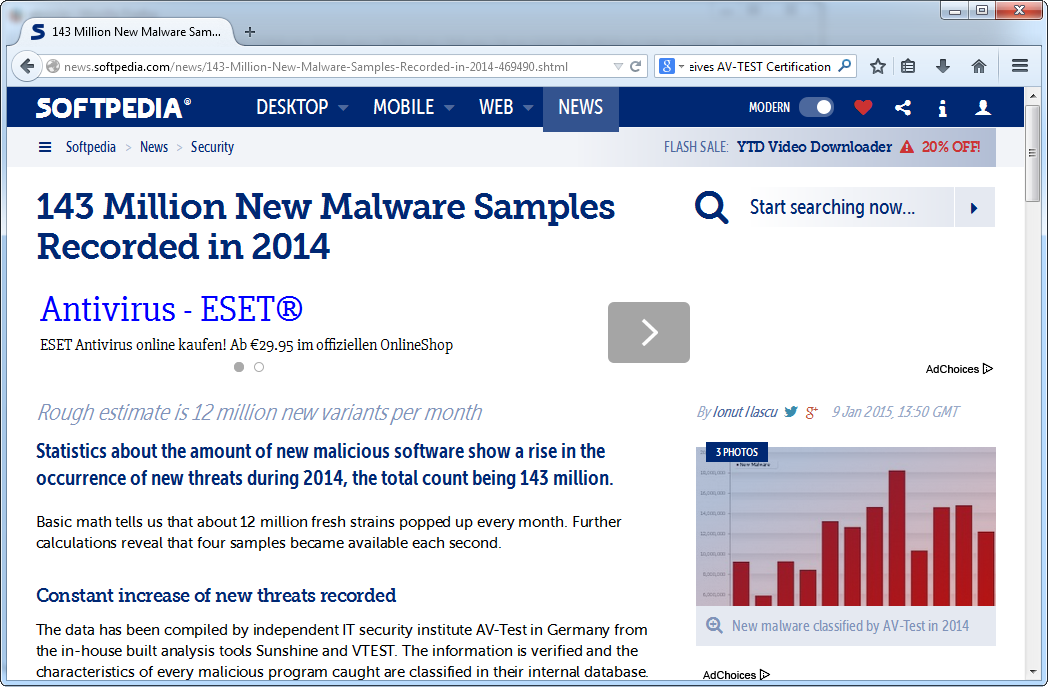Viewport: 1048px width, 687px height.
Task: Click the heart favorites icon in header
Action: (x=863, y=108)
